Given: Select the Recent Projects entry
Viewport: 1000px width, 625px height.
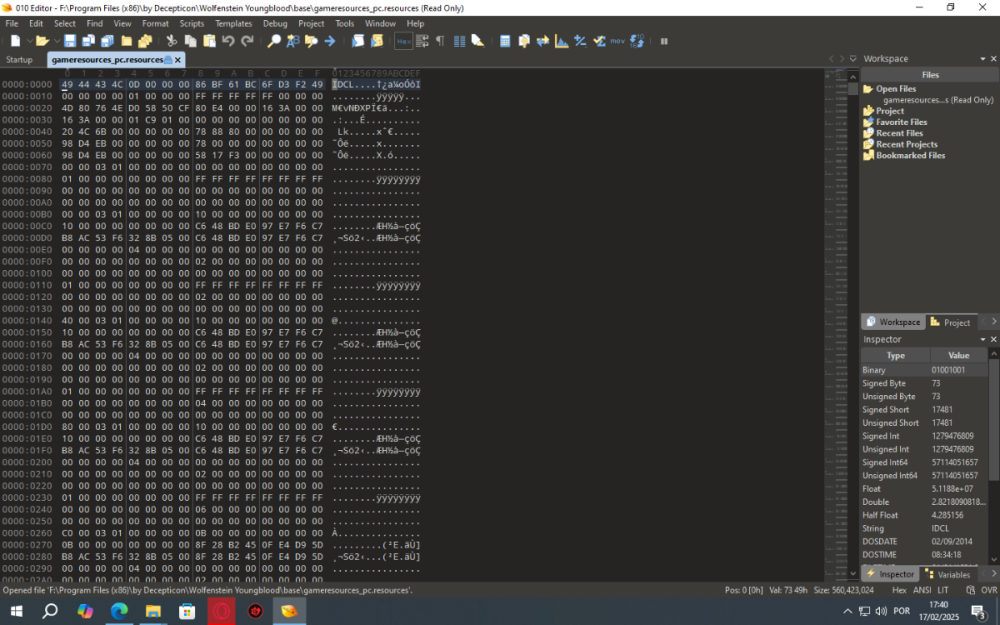Looking at the screenshot, I should click(907, 144).
